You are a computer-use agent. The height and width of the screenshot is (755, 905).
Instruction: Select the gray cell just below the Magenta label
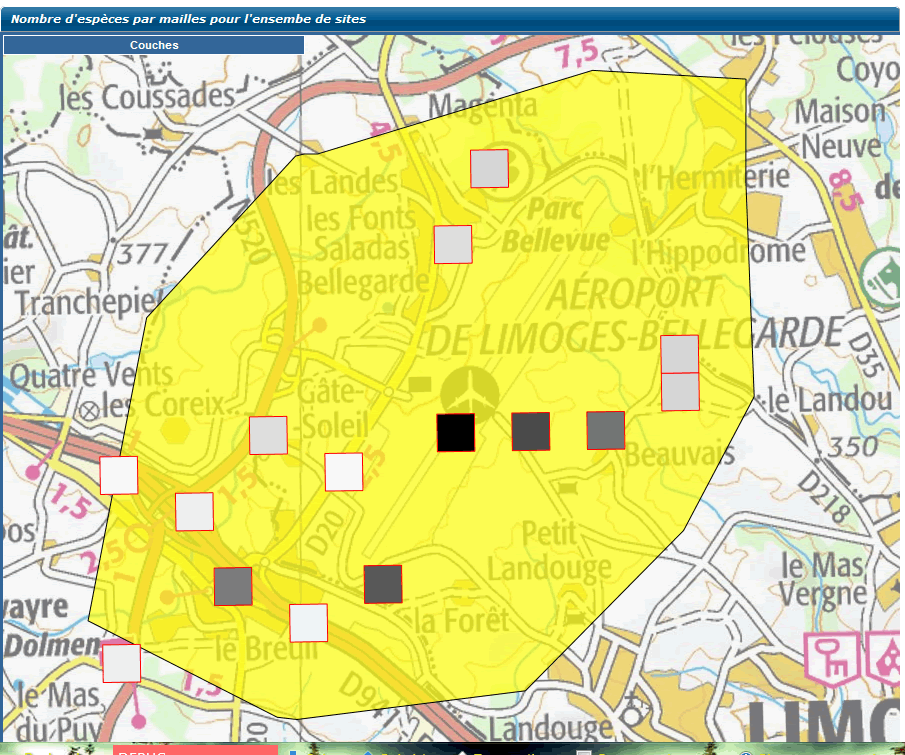(x=489, y=169)
